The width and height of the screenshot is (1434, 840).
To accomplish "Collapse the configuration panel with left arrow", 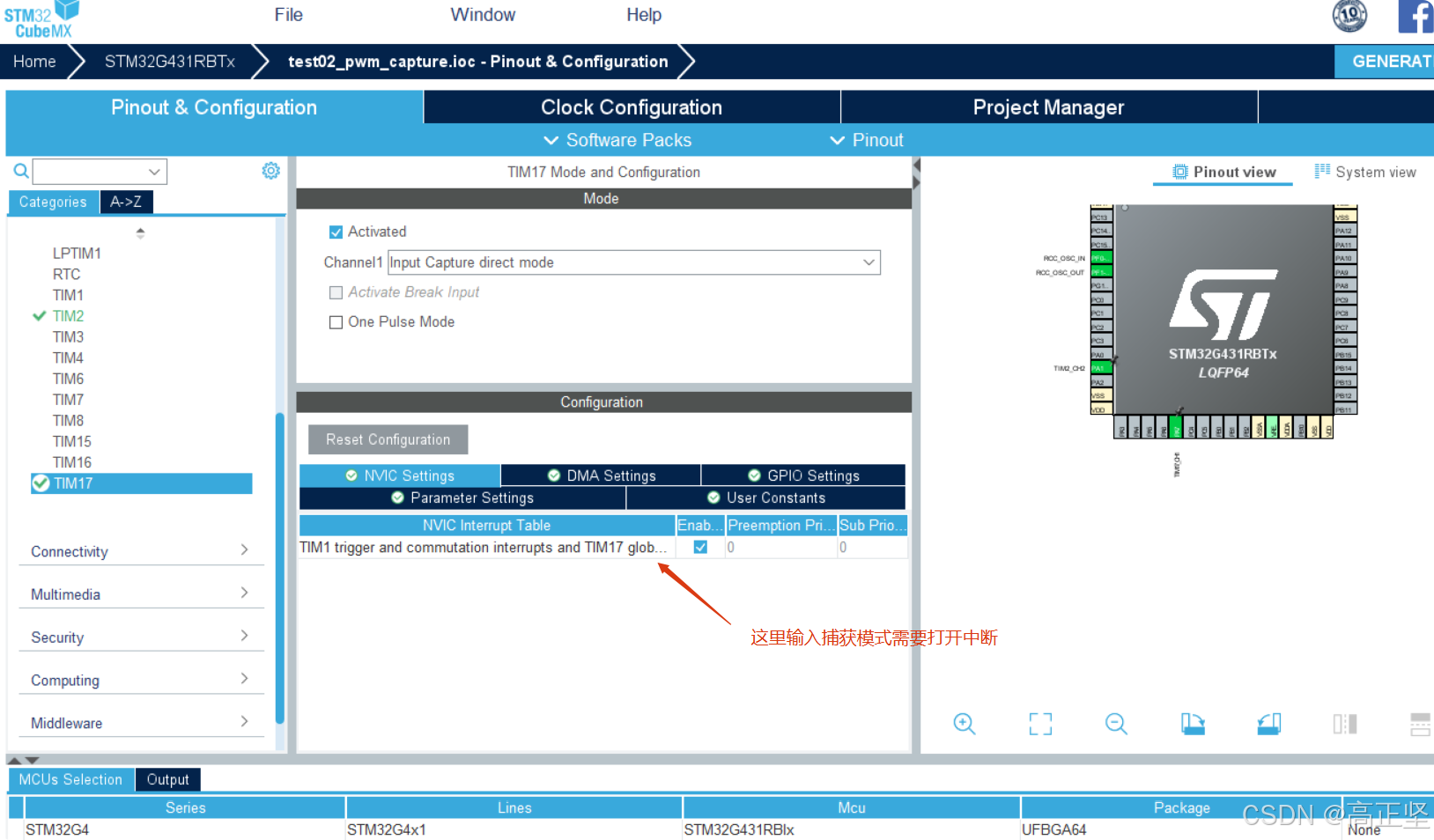I will pos(916,165).
